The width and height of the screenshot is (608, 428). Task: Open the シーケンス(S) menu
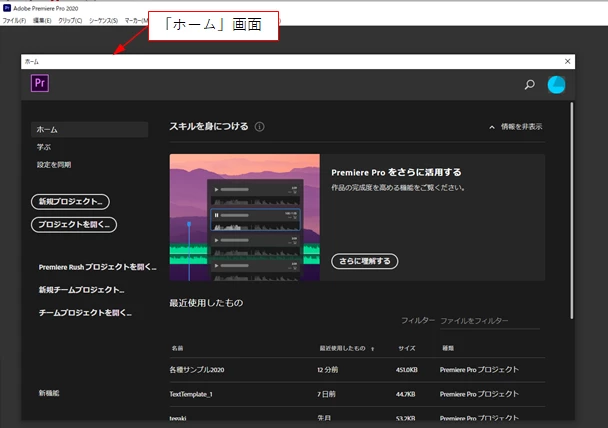pos(104,21)
